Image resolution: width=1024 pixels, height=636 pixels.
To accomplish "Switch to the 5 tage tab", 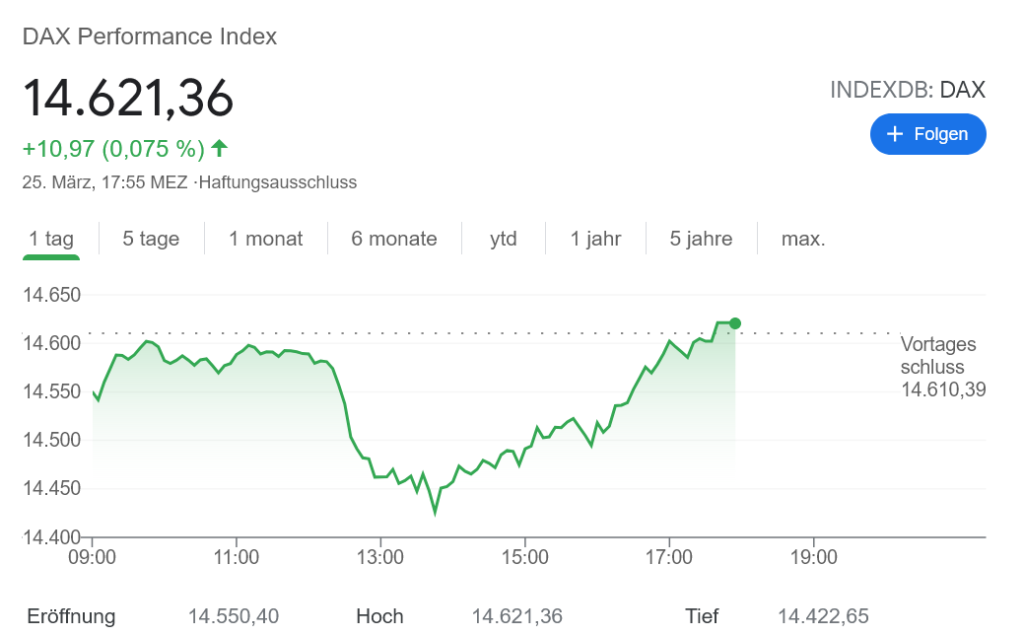I will point(151,239).
